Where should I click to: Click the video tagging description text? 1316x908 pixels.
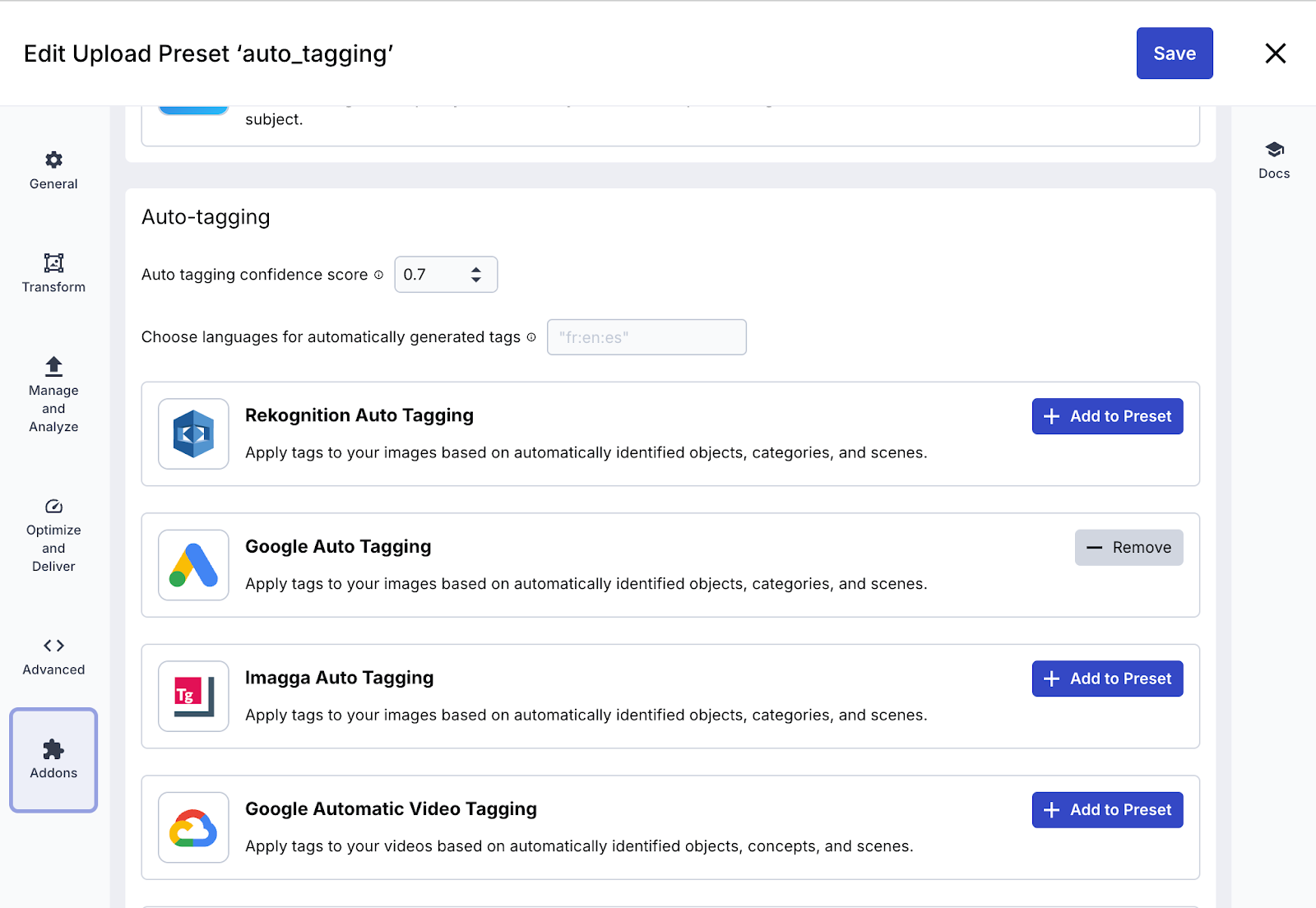579,846
